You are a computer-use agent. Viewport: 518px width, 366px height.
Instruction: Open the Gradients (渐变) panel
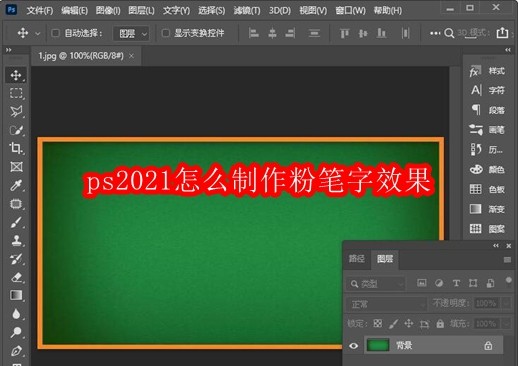point(487,209)
